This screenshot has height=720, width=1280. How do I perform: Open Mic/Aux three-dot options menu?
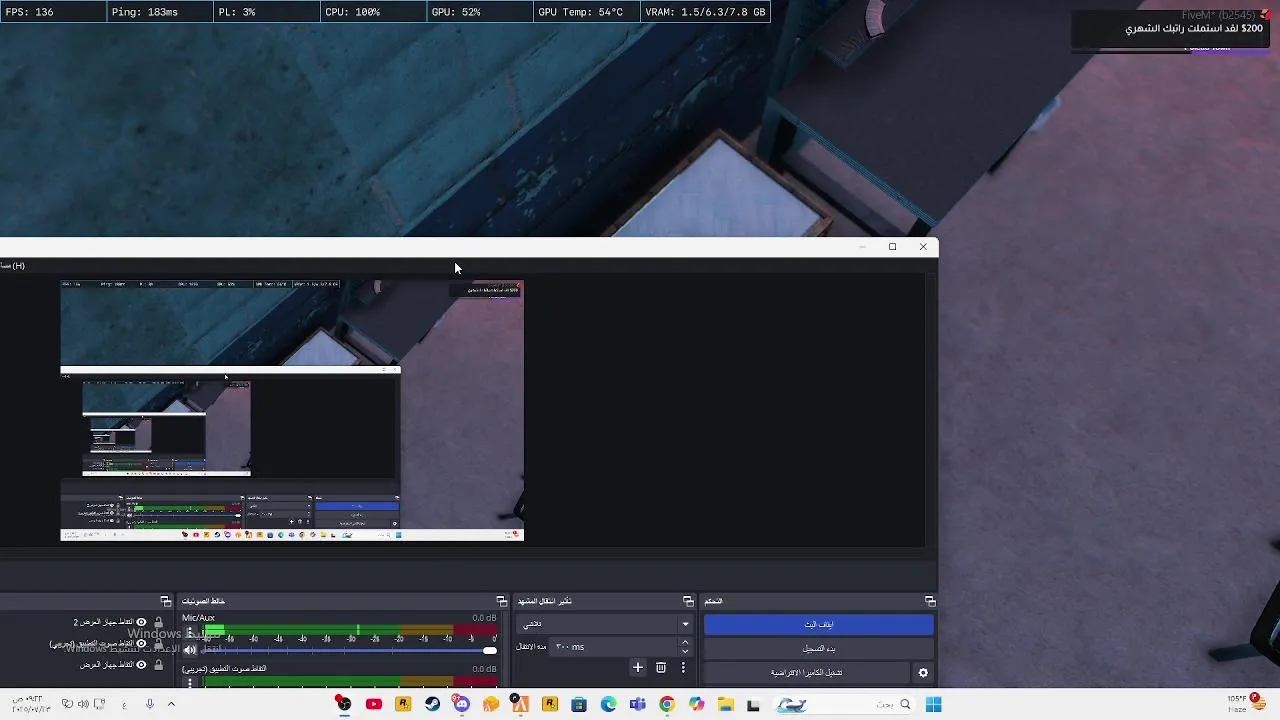tap(190, 632)
